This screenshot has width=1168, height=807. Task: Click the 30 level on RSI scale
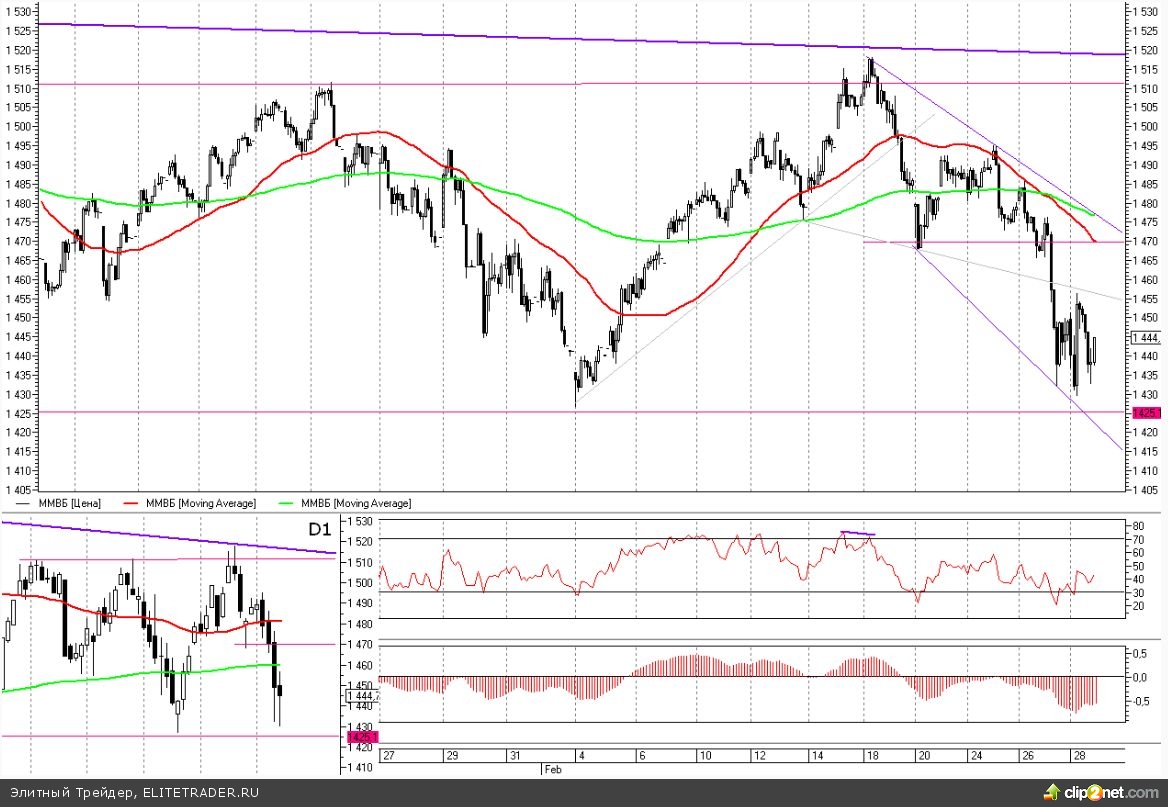[1136, 592]
